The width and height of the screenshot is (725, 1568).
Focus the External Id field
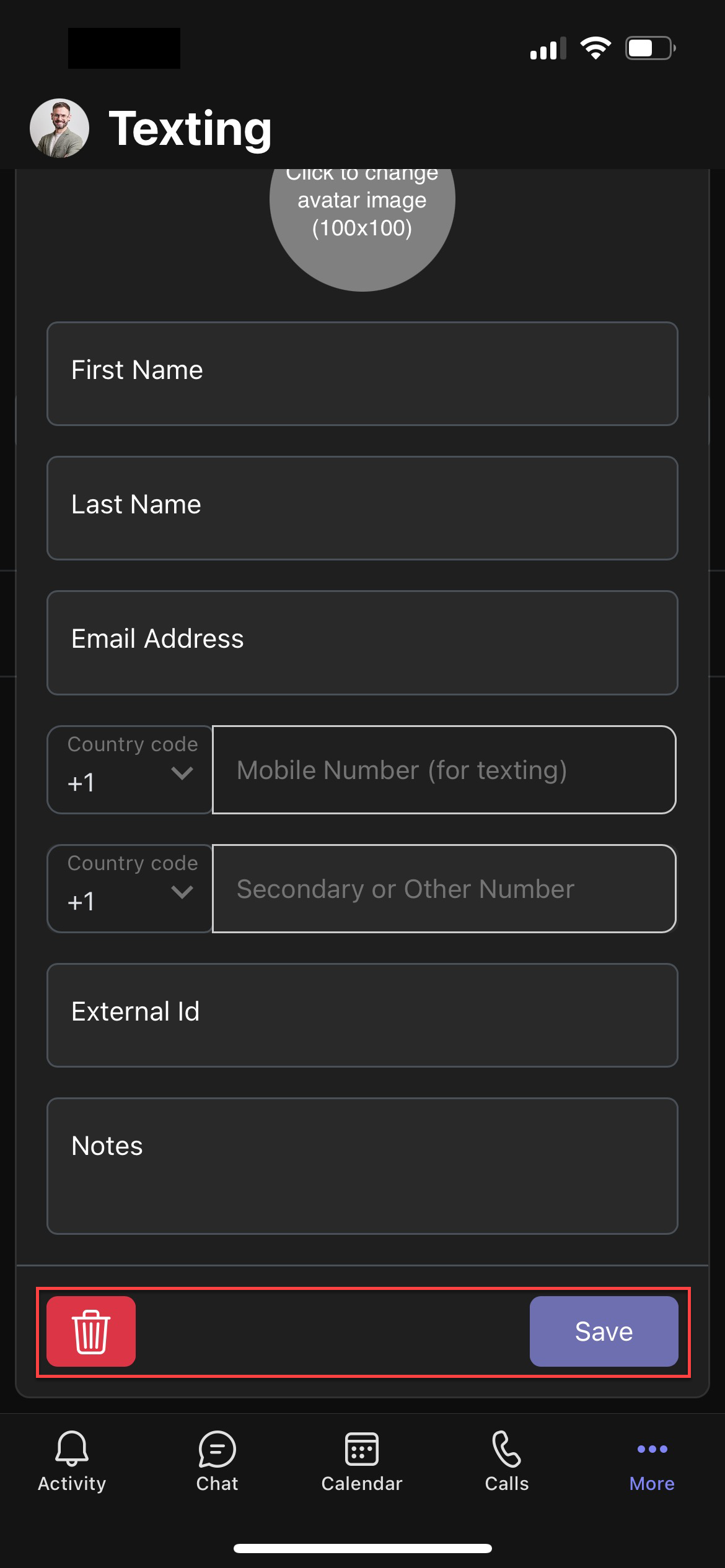point(362,1015)
